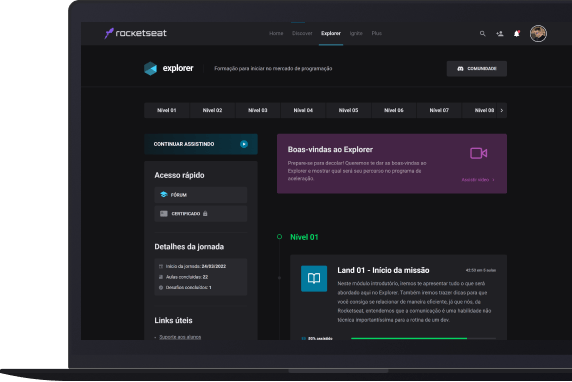Click the Continuar Assistindo button
This screenshot has width=572, height=382.
tap(201, 144)
